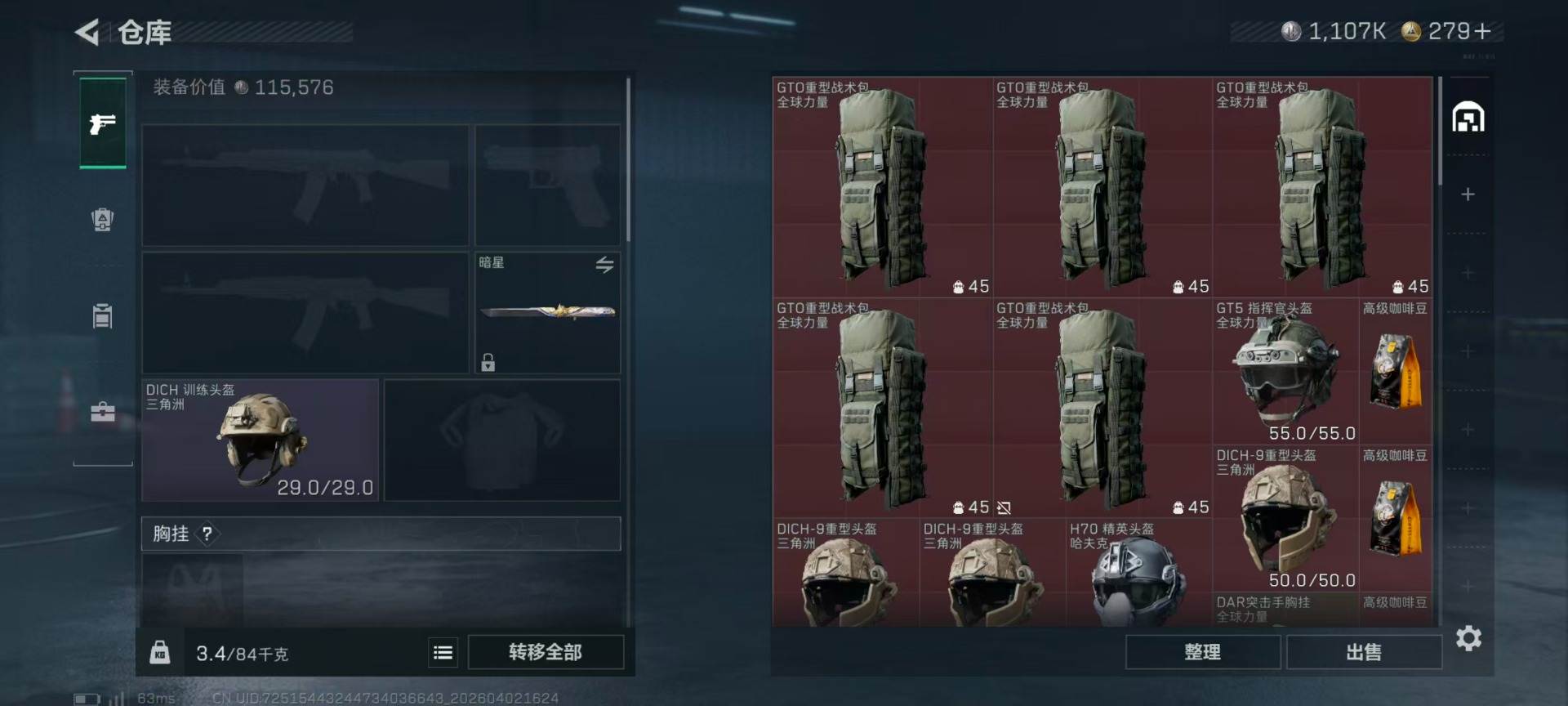Open the item list view icon

coord(443,652)
